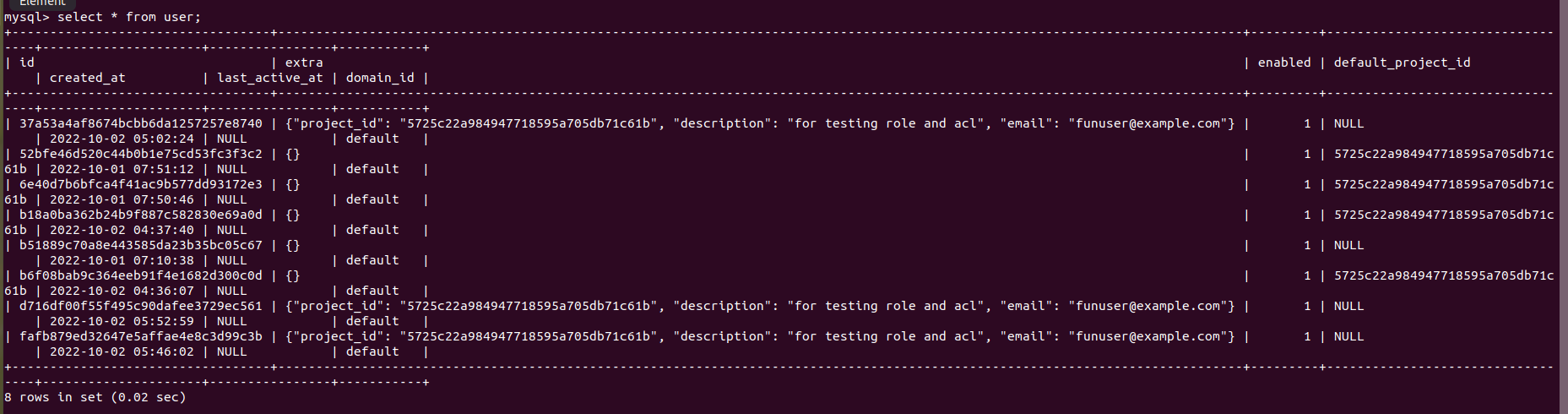Screen dimensions: 1568x414
Task: Click the "last_active_at" column header
Action: click(270, 78)
